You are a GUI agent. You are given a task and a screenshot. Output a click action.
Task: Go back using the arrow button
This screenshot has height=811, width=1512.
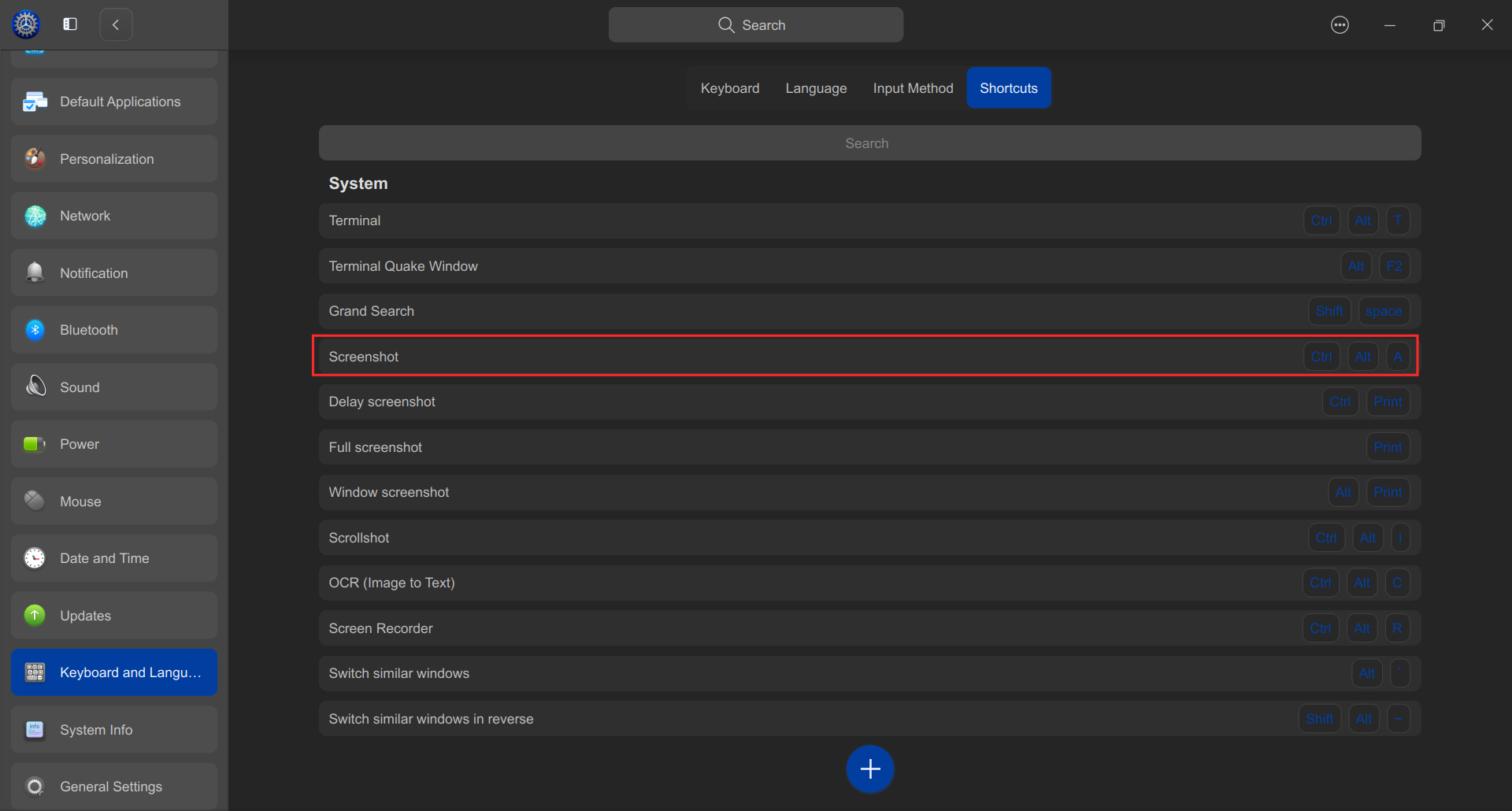tap(116, 24)
